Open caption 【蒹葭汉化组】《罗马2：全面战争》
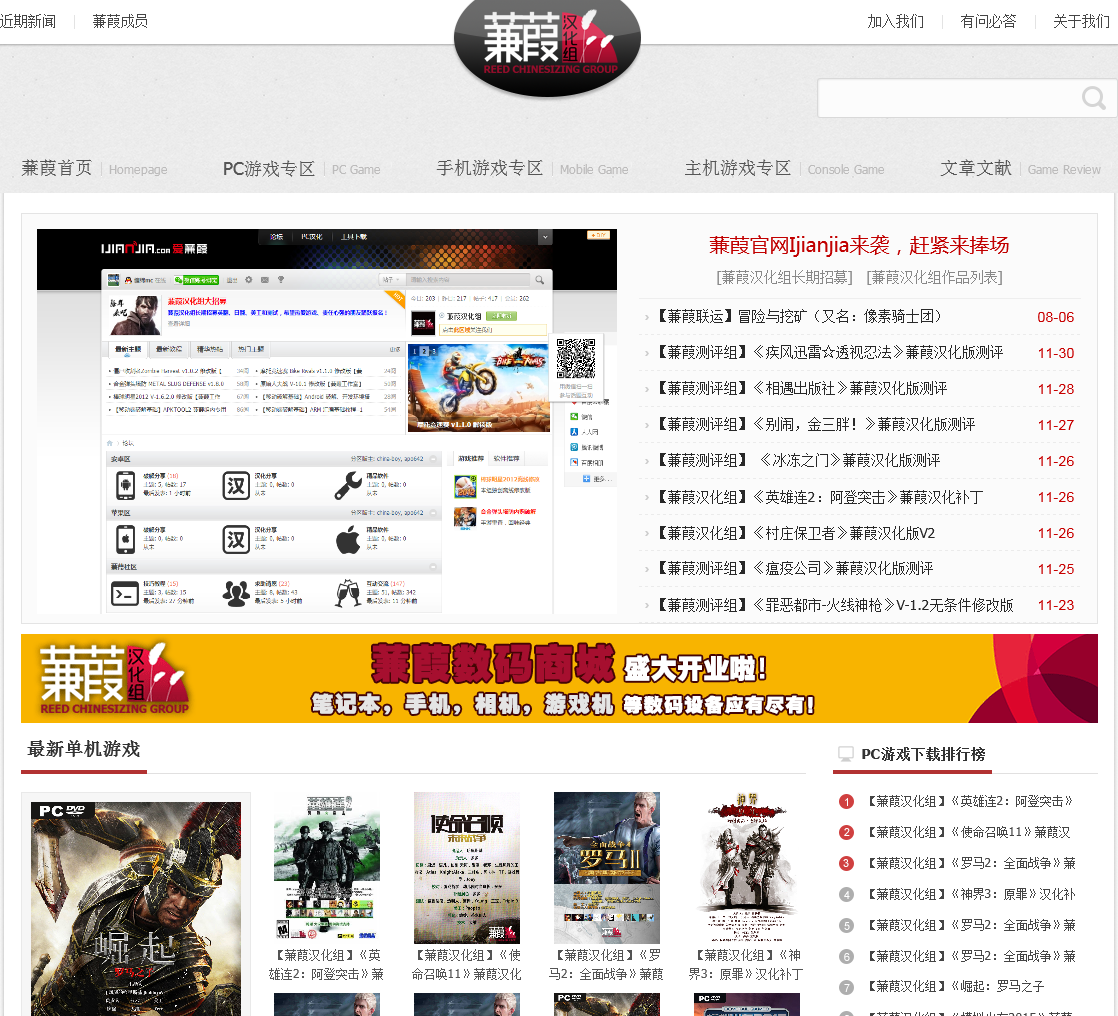The image size is (1118, 1016). pos(607,965)
